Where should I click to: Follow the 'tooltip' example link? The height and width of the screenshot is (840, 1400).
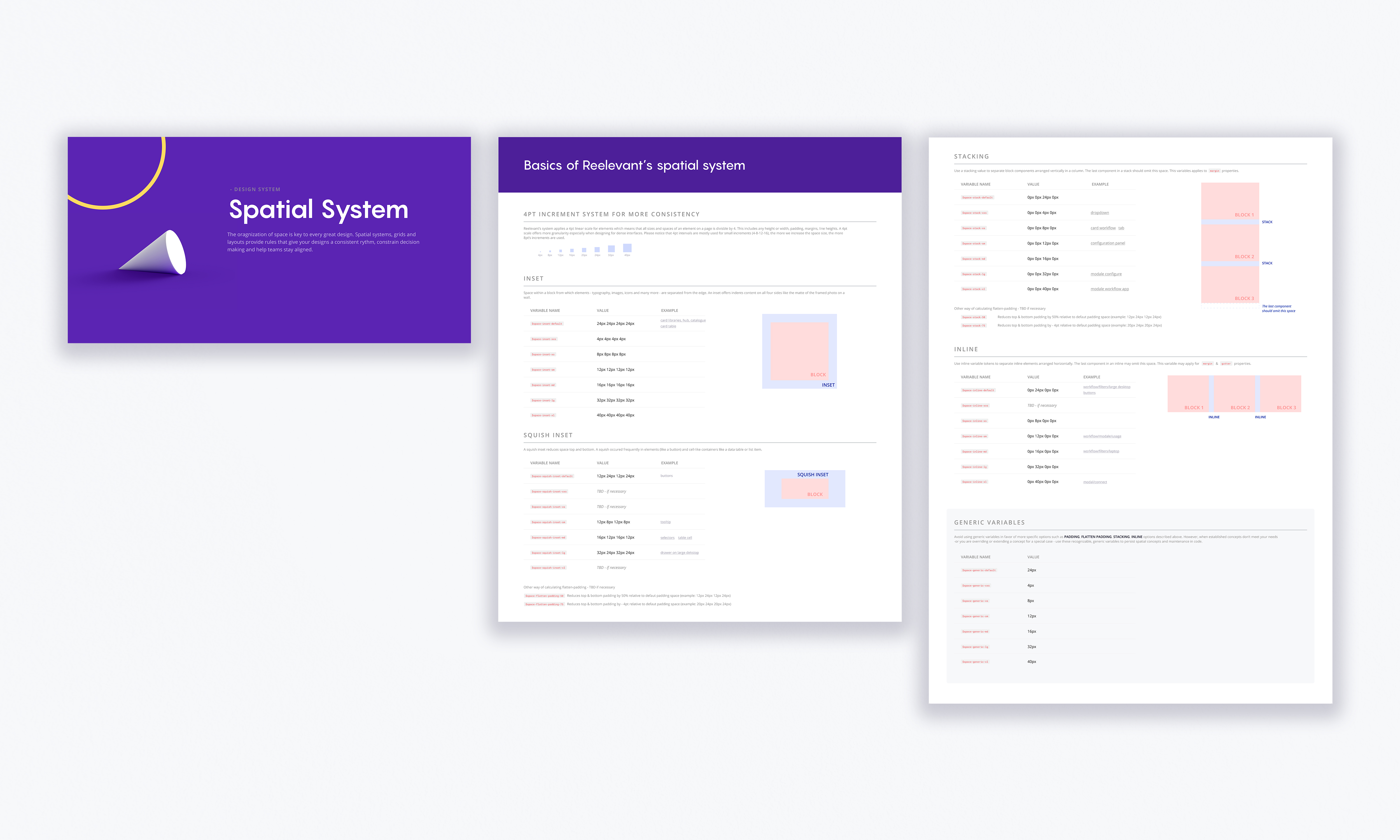[x=665, y=522]
